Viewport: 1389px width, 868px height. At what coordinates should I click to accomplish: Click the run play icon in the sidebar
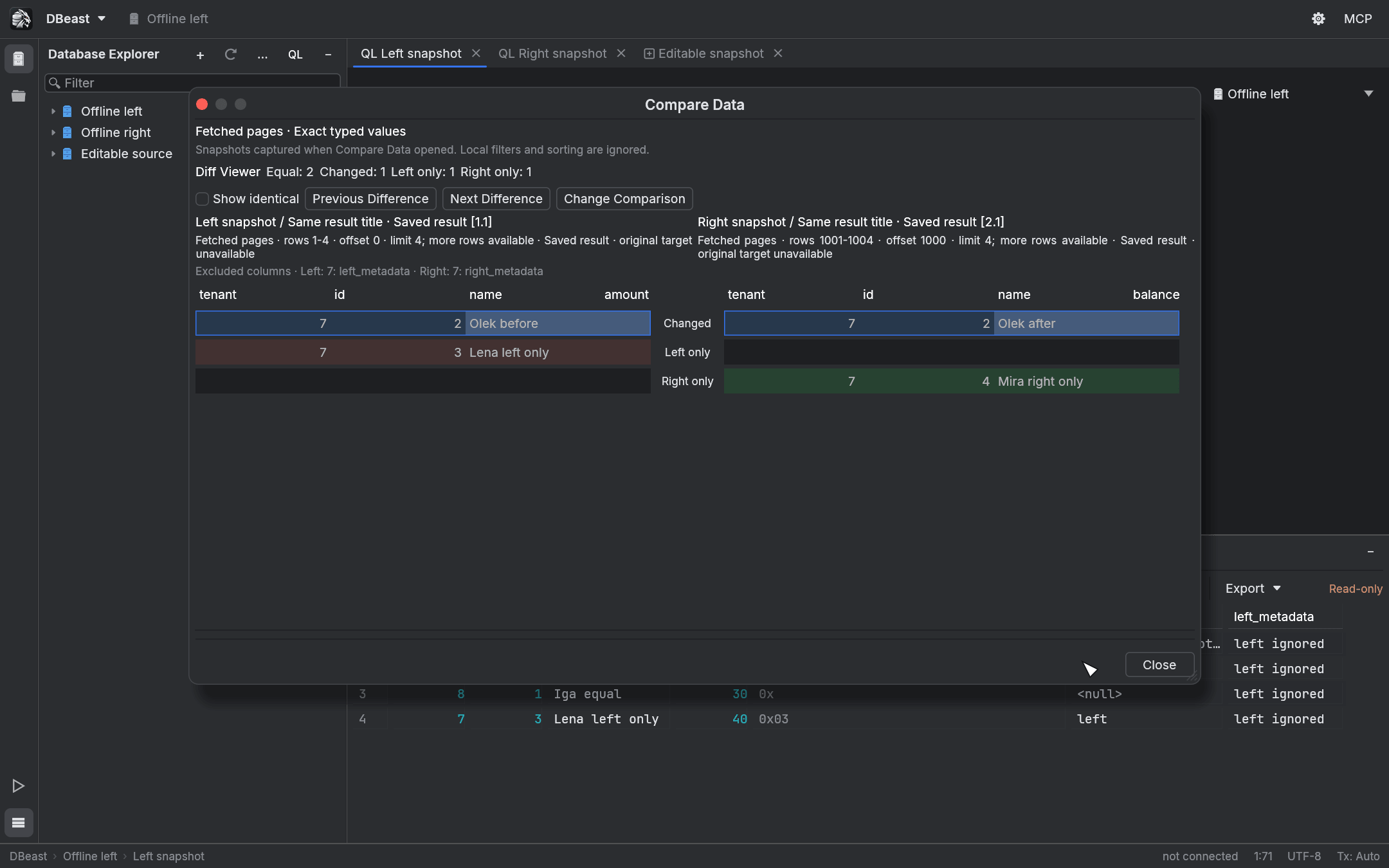[19, 786]
